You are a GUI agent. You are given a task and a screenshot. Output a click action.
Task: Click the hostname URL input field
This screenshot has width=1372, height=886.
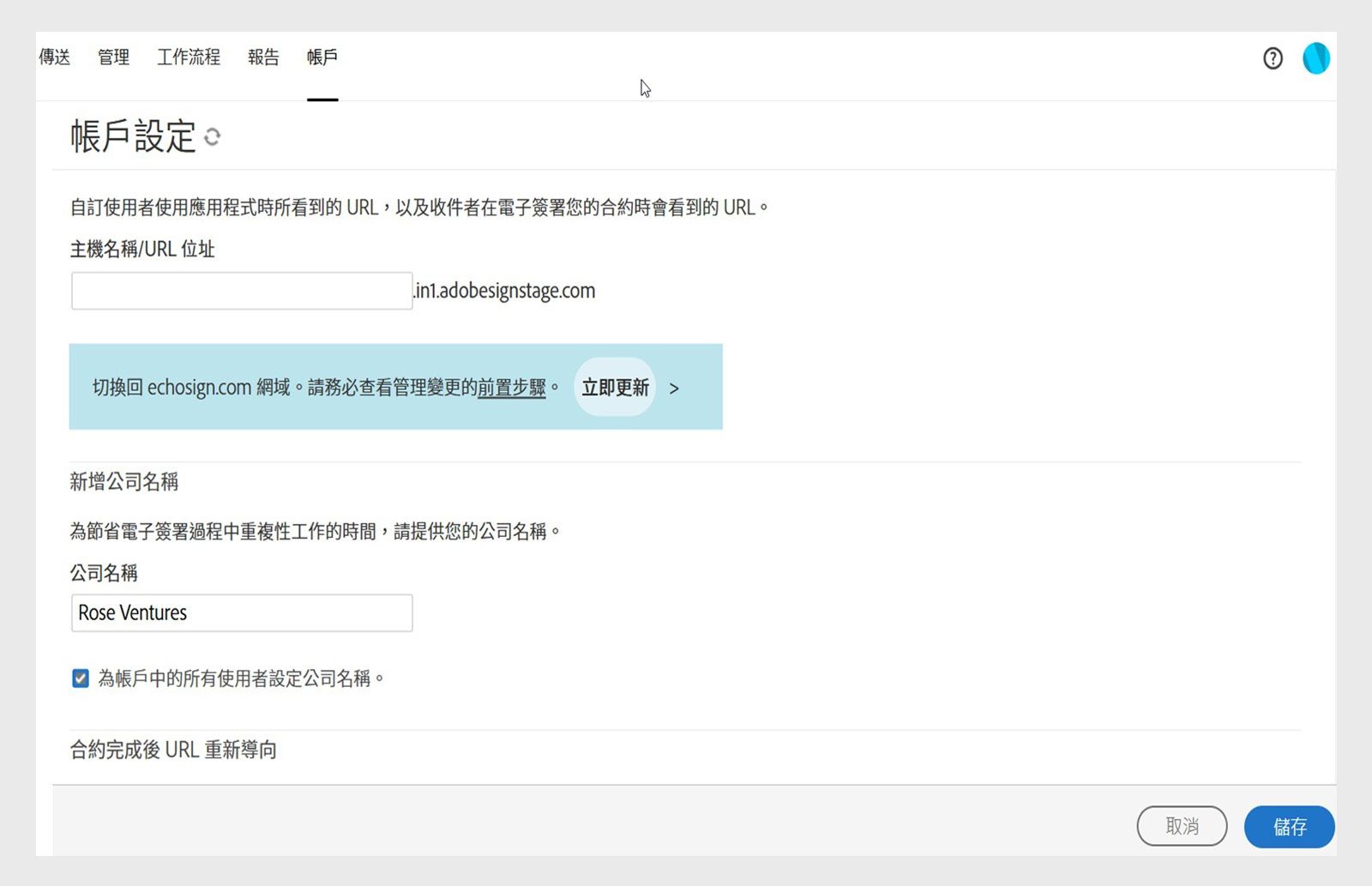[x=241, y=290]
